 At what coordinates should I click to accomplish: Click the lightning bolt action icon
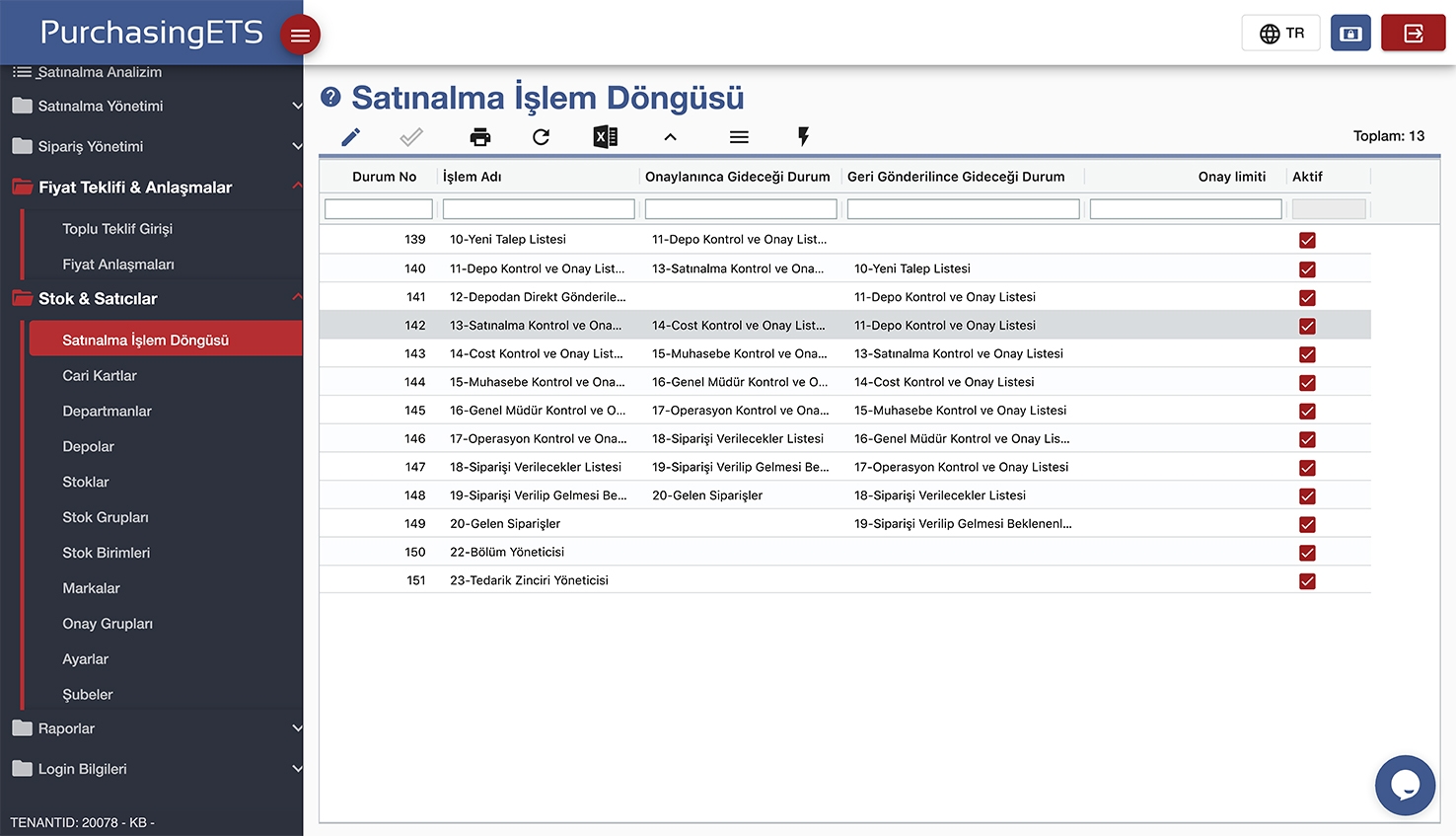pyautogui.click(x=803, y=137)
